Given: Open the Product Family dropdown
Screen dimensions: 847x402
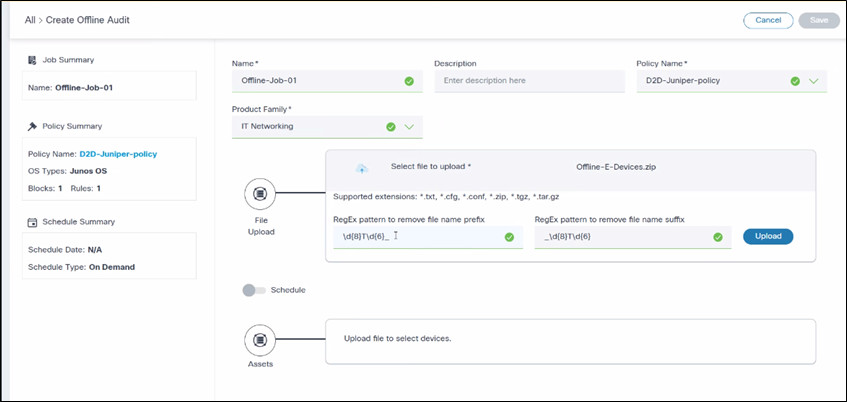Looking at the screenshot, I should [409, 127].
